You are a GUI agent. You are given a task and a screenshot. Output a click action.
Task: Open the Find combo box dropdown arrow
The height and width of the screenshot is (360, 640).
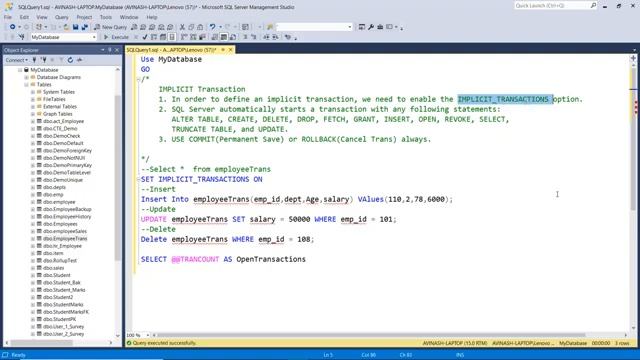point(350,27)
